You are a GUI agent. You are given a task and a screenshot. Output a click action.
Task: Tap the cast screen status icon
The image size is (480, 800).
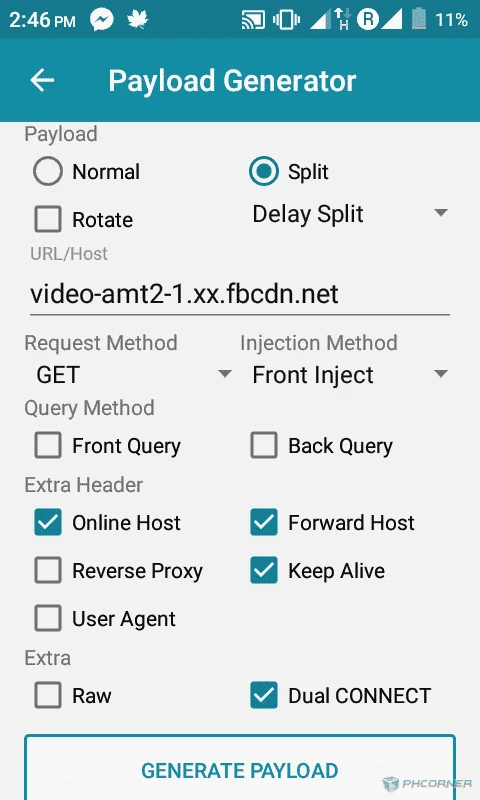253,20
